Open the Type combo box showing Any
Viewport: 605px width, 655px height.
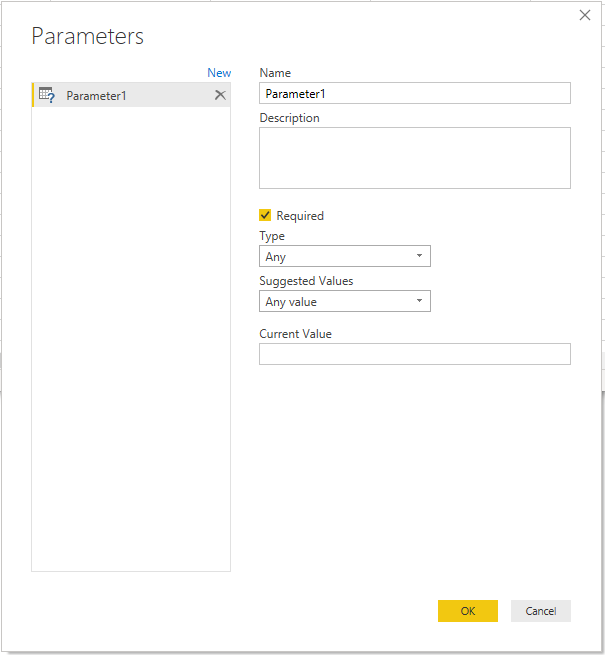[345, 256]
